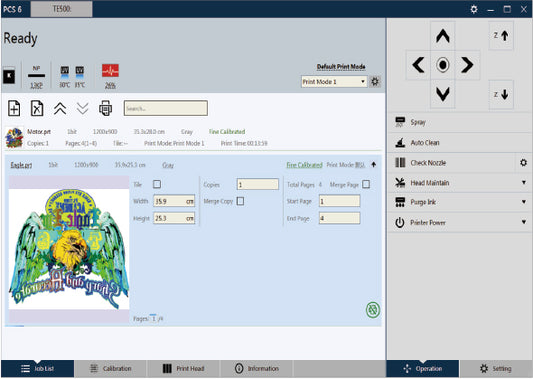This screenshot has width=533, height=379.
Task: Click the Spray button
Action: click(x=459, y=122)
